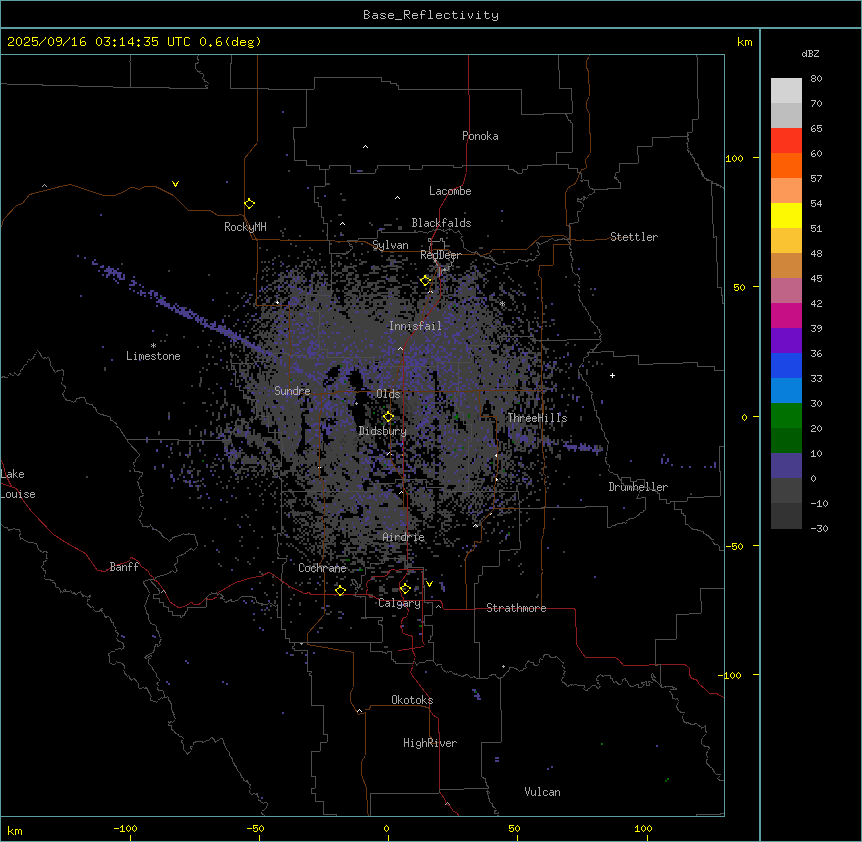Pick the purple 39–36 dBZ legend swatch
Screen dimensions: 862x842
click(x=786, y=341)
